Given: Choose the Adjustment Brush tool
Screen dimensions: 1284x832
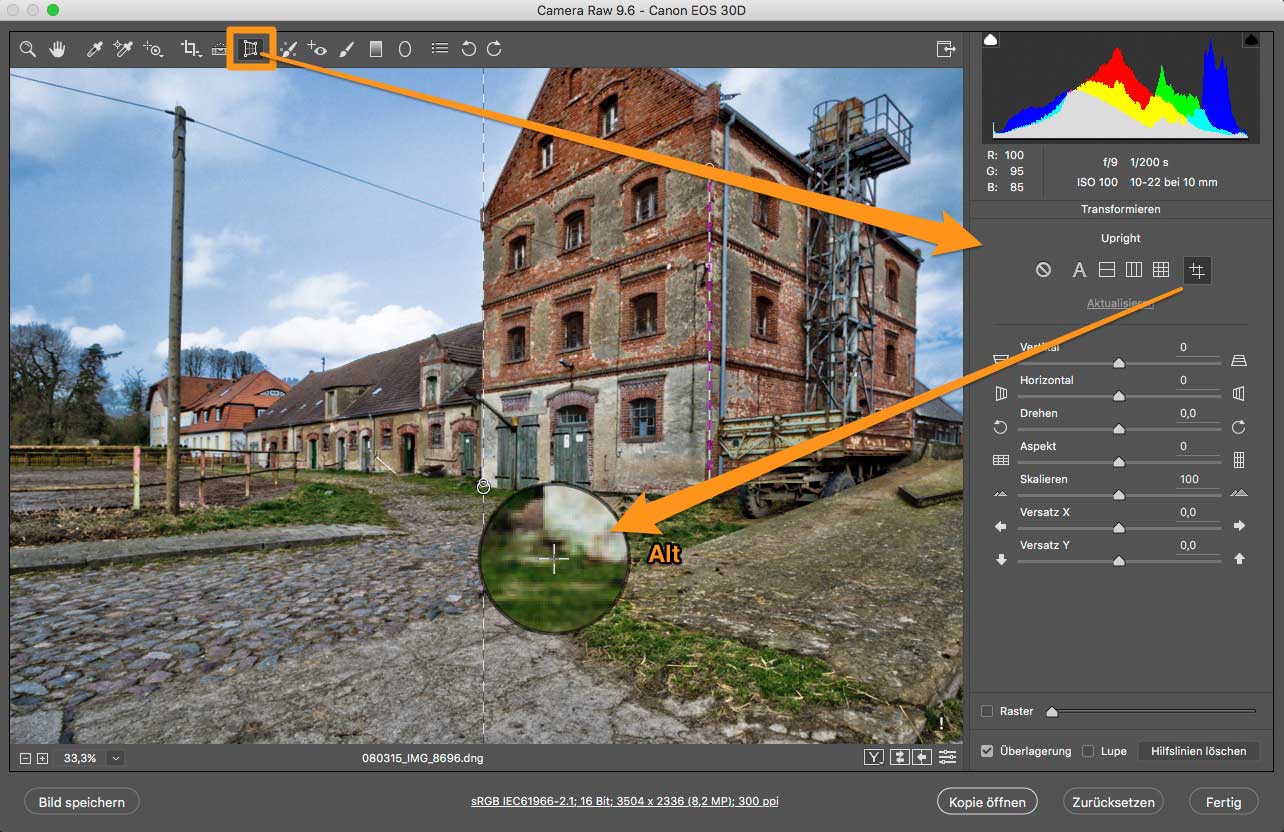Looking at the screenshot, I should [346, 48].
